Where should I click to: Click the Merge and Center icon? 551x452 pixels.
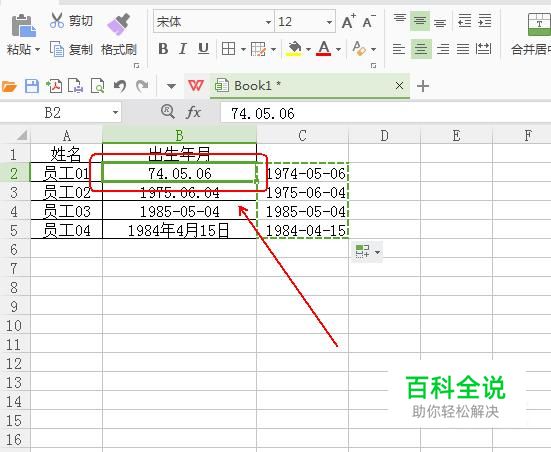[x=539, y=24]
